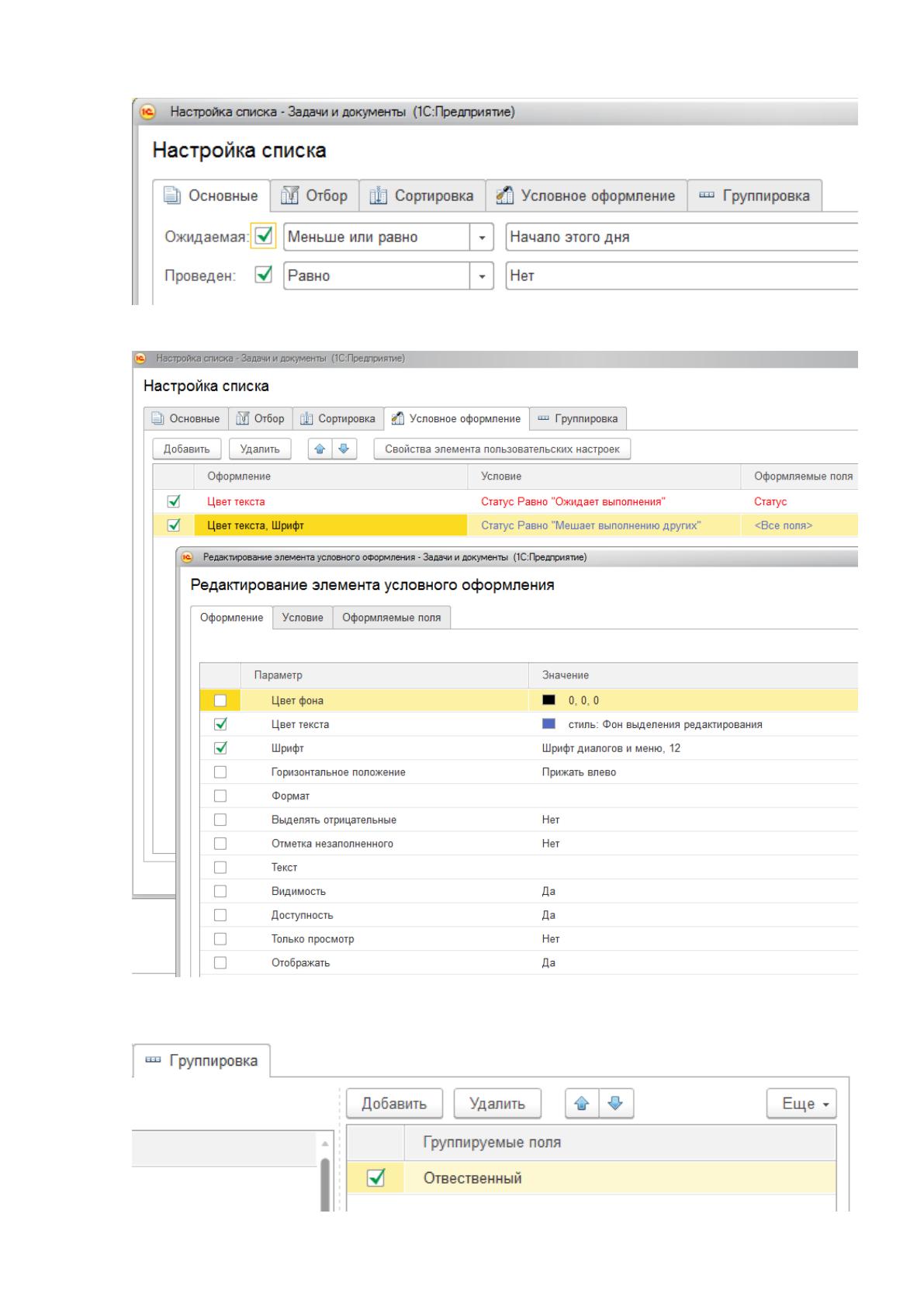Open the Отбор filter tab in top window
Image resolution: width=924 pixels, height=1307 pixels.
[314, 196]
